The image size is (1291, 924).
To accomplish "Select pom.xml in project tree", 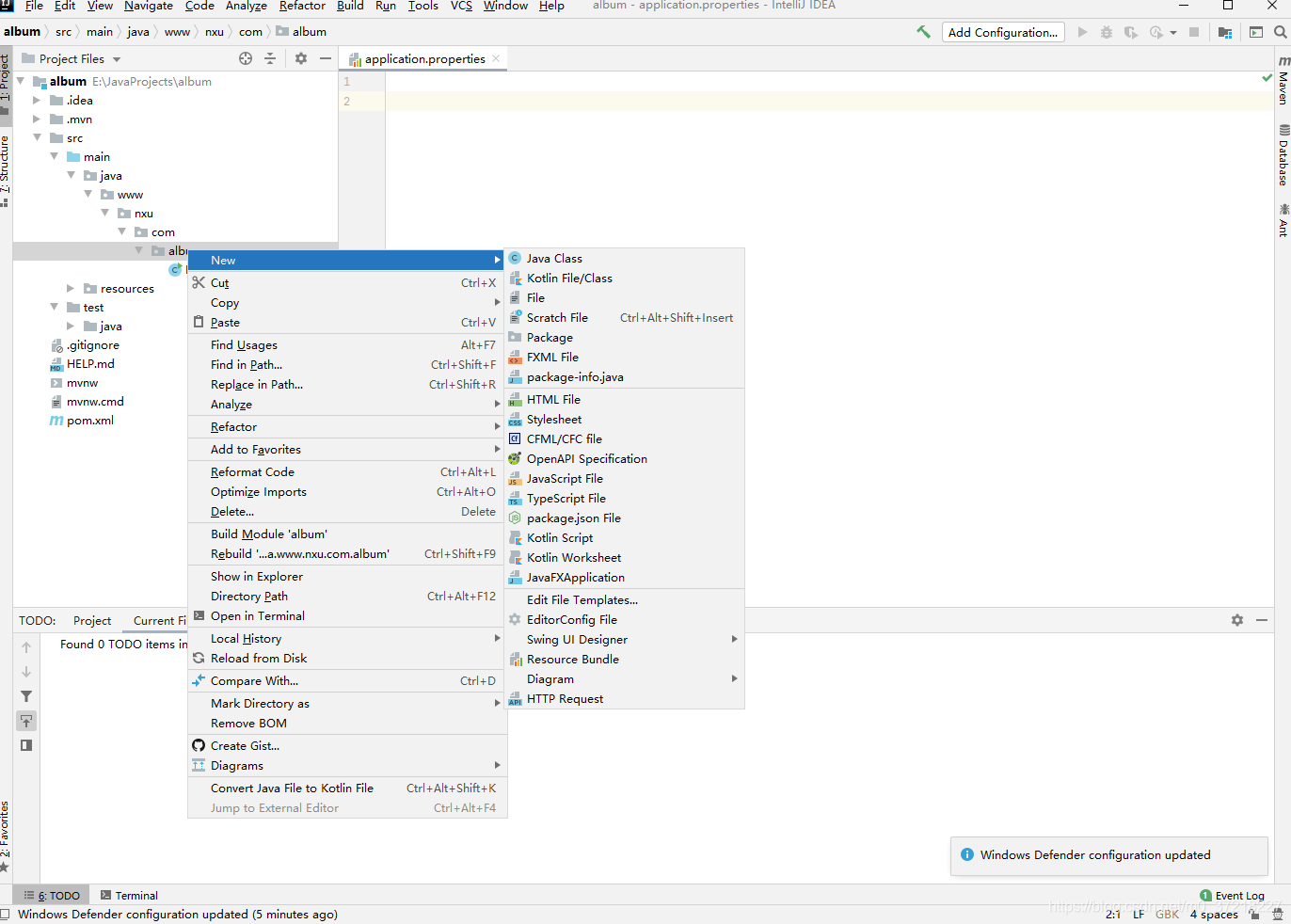I will point(81,421).
